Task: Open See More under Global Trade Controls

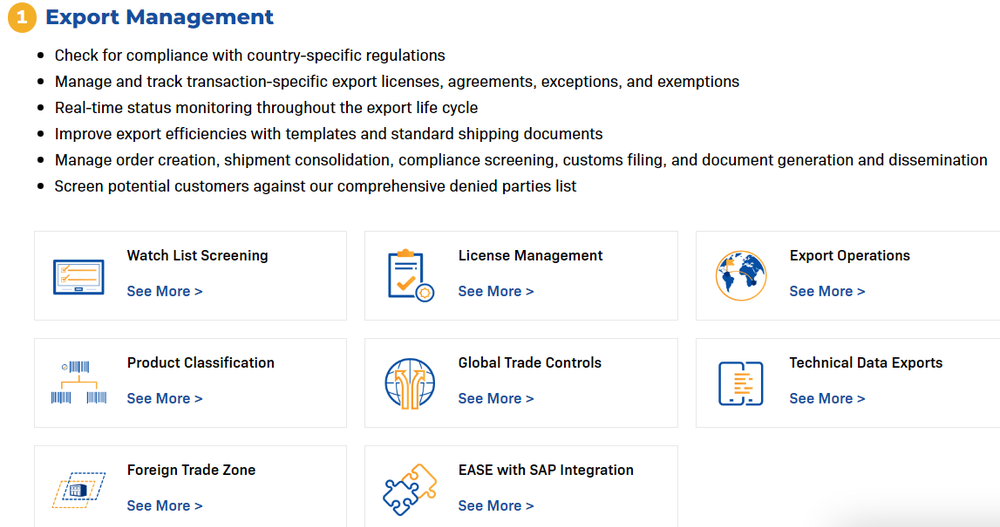Action: [x=496, y=398]
